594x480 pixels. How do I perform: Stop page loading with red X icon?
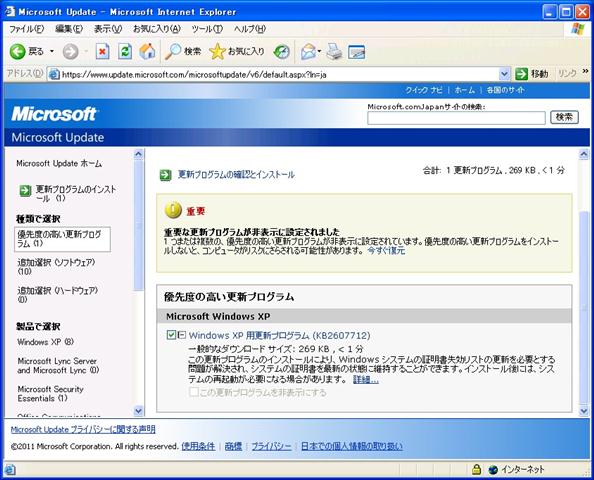(x=102, y=52)
